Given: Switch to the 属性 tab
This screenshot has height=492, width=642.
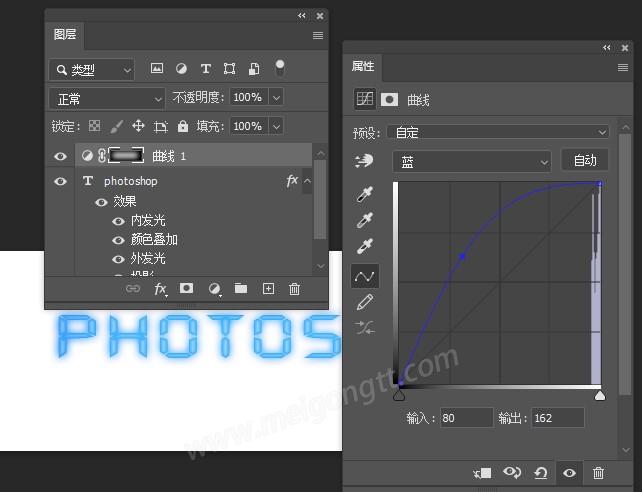Looking at the screenshot, I should click(x=363, y=66).
